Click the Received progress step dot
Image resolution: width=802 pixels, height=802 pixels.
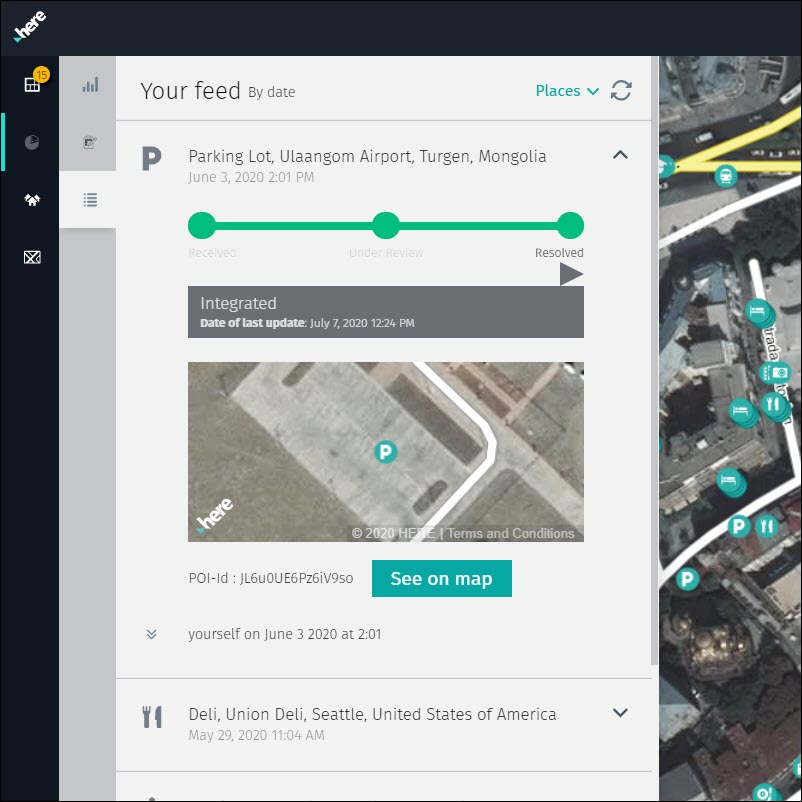202,226
